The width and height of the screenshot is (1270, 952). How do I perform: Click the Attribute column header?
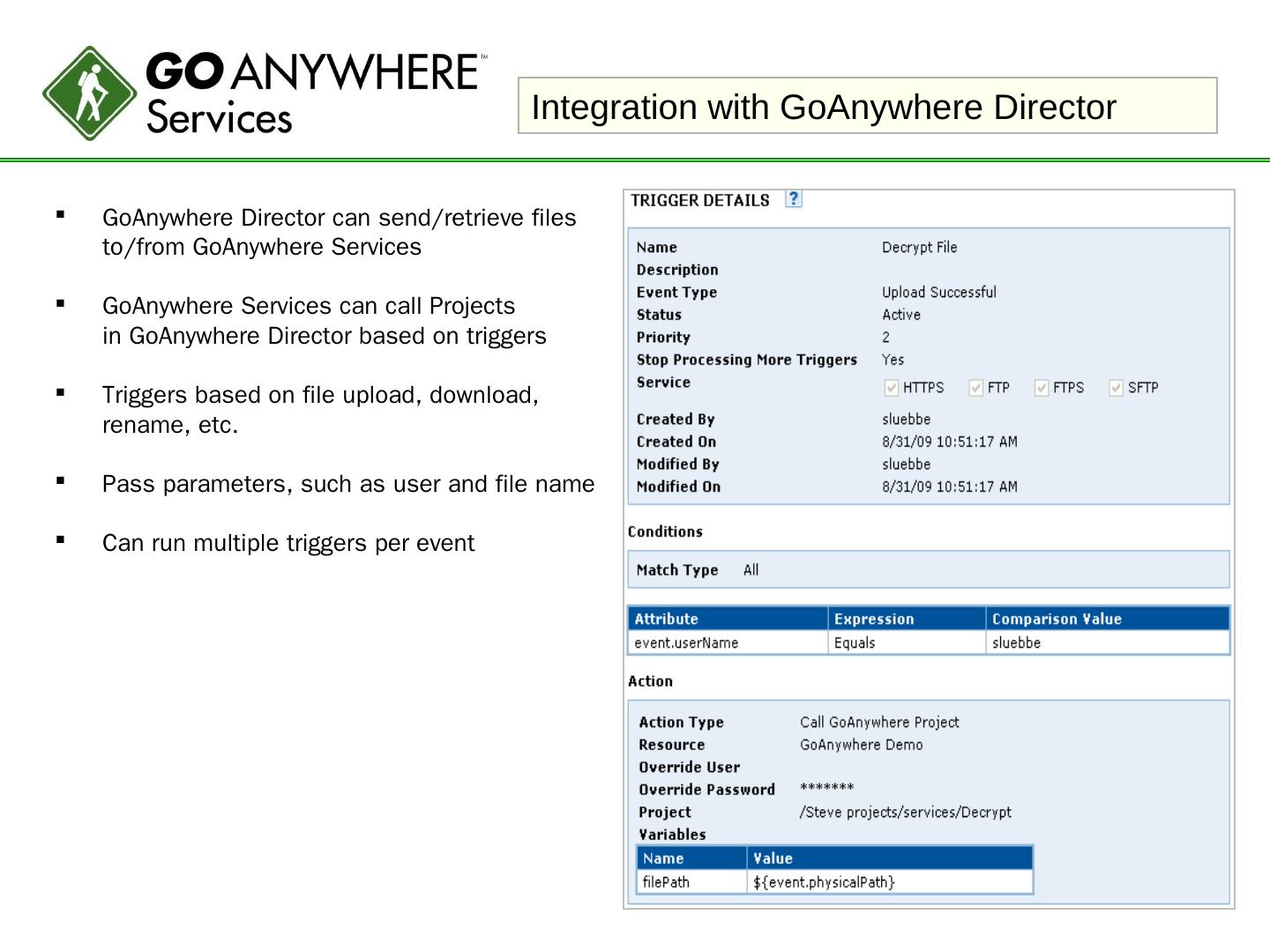pos(728,619)
